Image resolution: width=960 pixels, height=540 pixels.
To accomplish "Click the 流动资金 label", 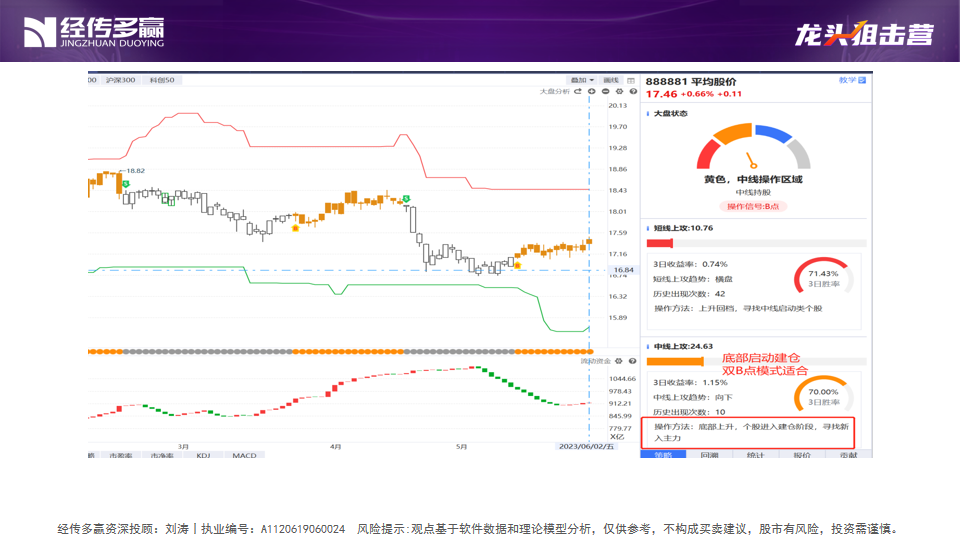I will (x=596, y=361).
